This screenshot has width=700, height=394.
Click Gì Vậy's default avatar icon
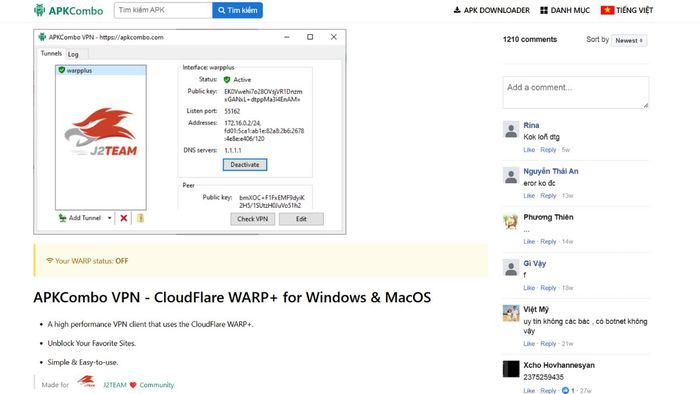[x=511, y=267]
